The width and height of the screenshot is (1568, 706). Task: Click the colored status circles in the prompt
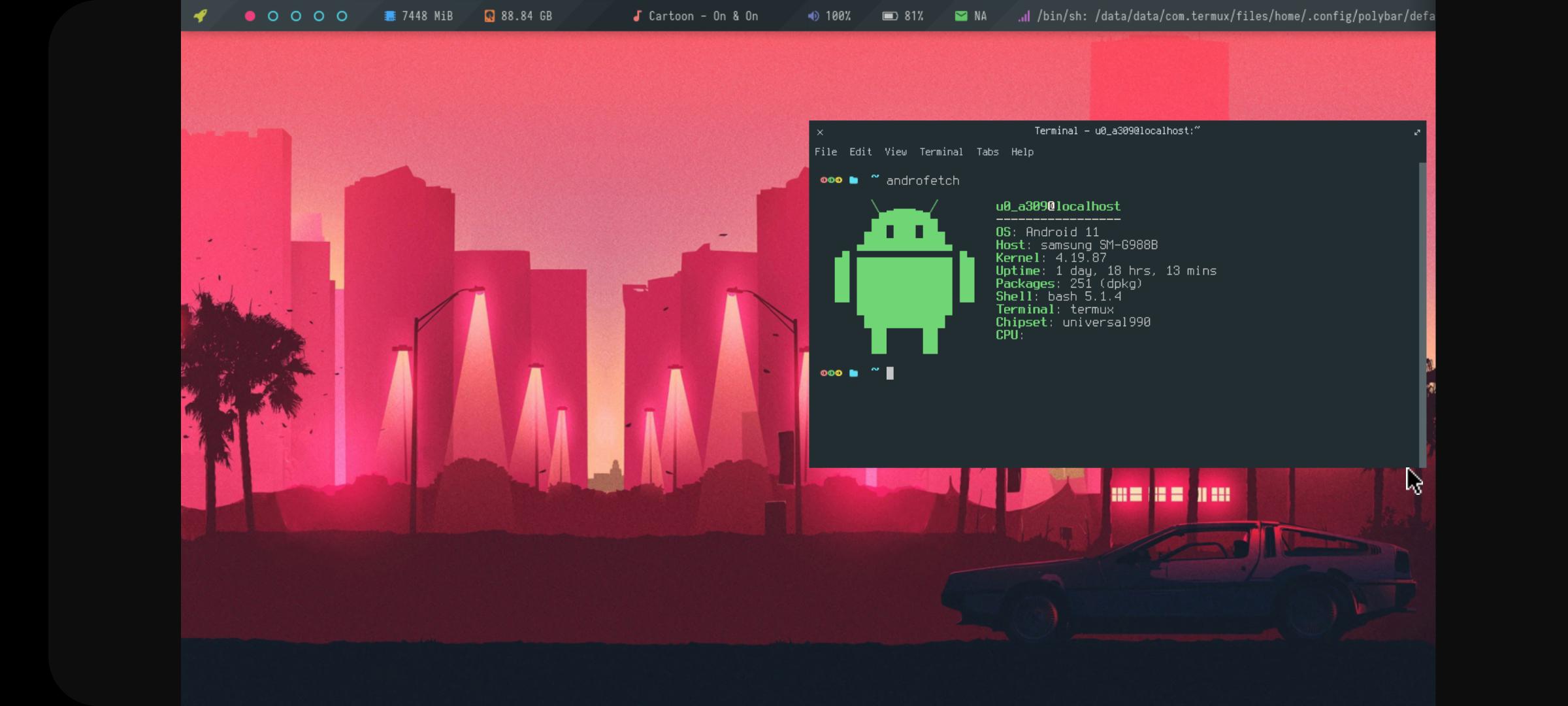(x=830, y=180)
